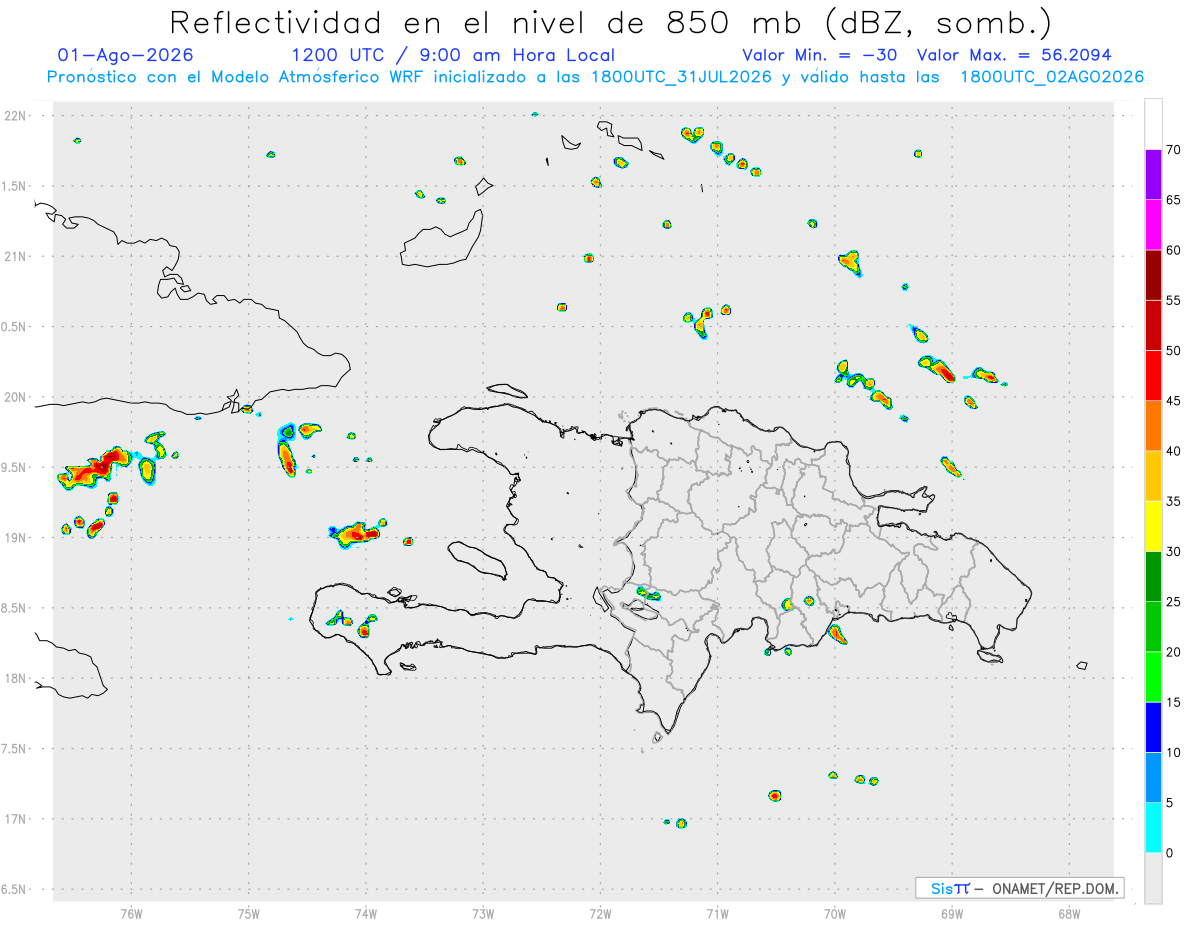The height and width of the screenshot is (927, 1200).
Task: Select the '20' color scale label
Action: point(1174,652)
